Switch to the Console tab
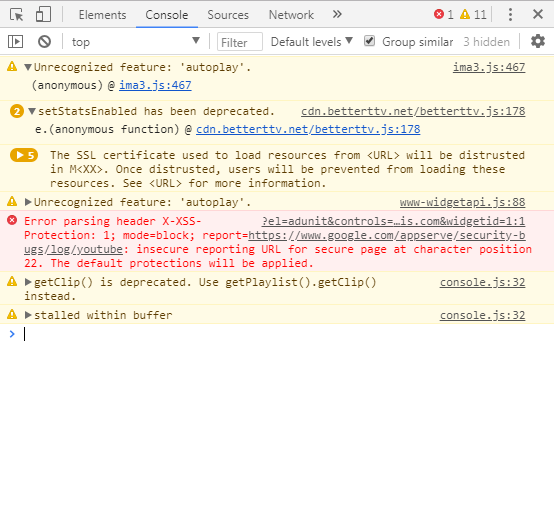 (x=167, y=15)
